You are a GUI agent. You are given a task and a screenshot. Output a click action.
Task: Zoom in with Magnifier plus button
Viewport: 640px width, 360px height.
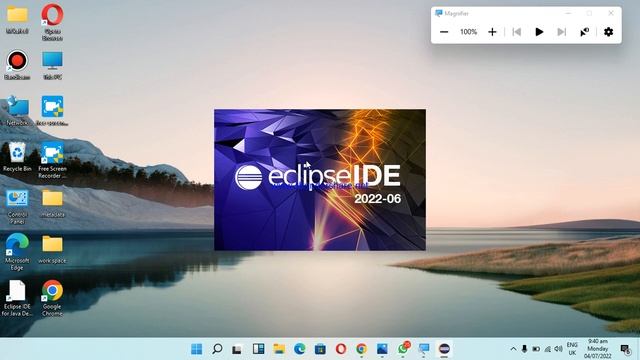point(492,32)
